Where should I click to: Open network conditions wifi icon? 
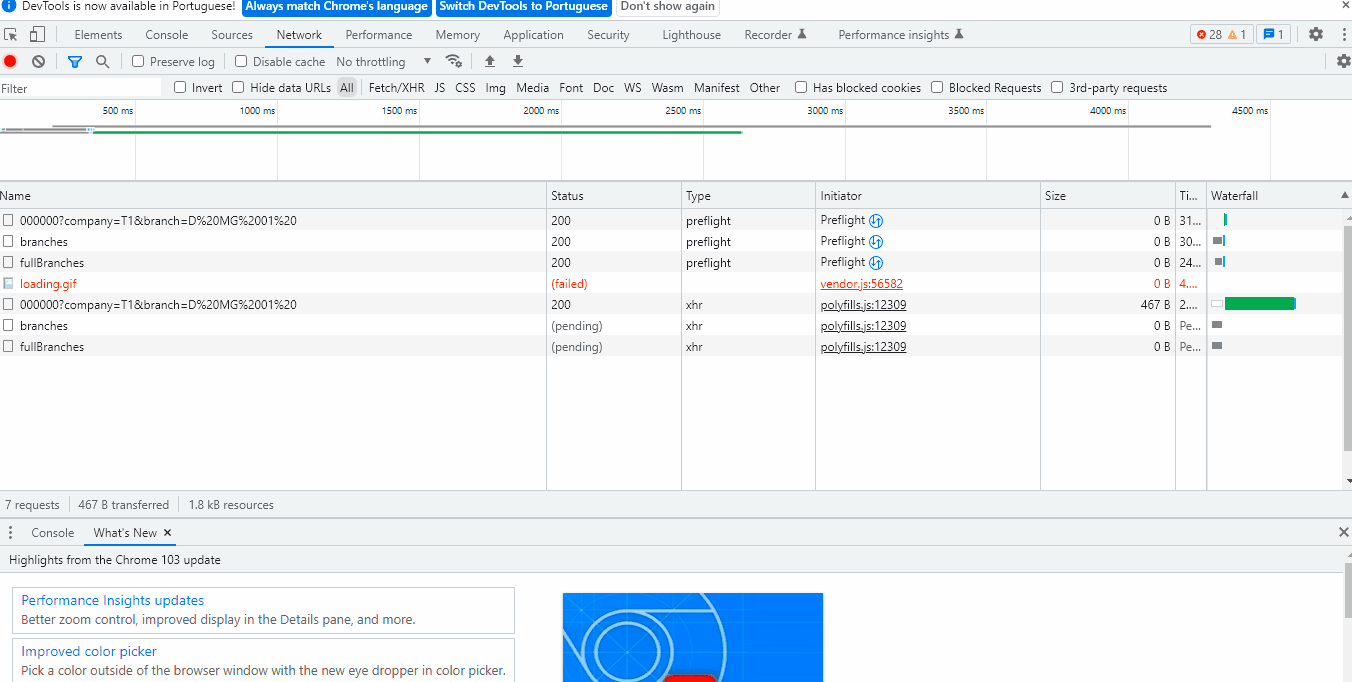click(454, 61)
